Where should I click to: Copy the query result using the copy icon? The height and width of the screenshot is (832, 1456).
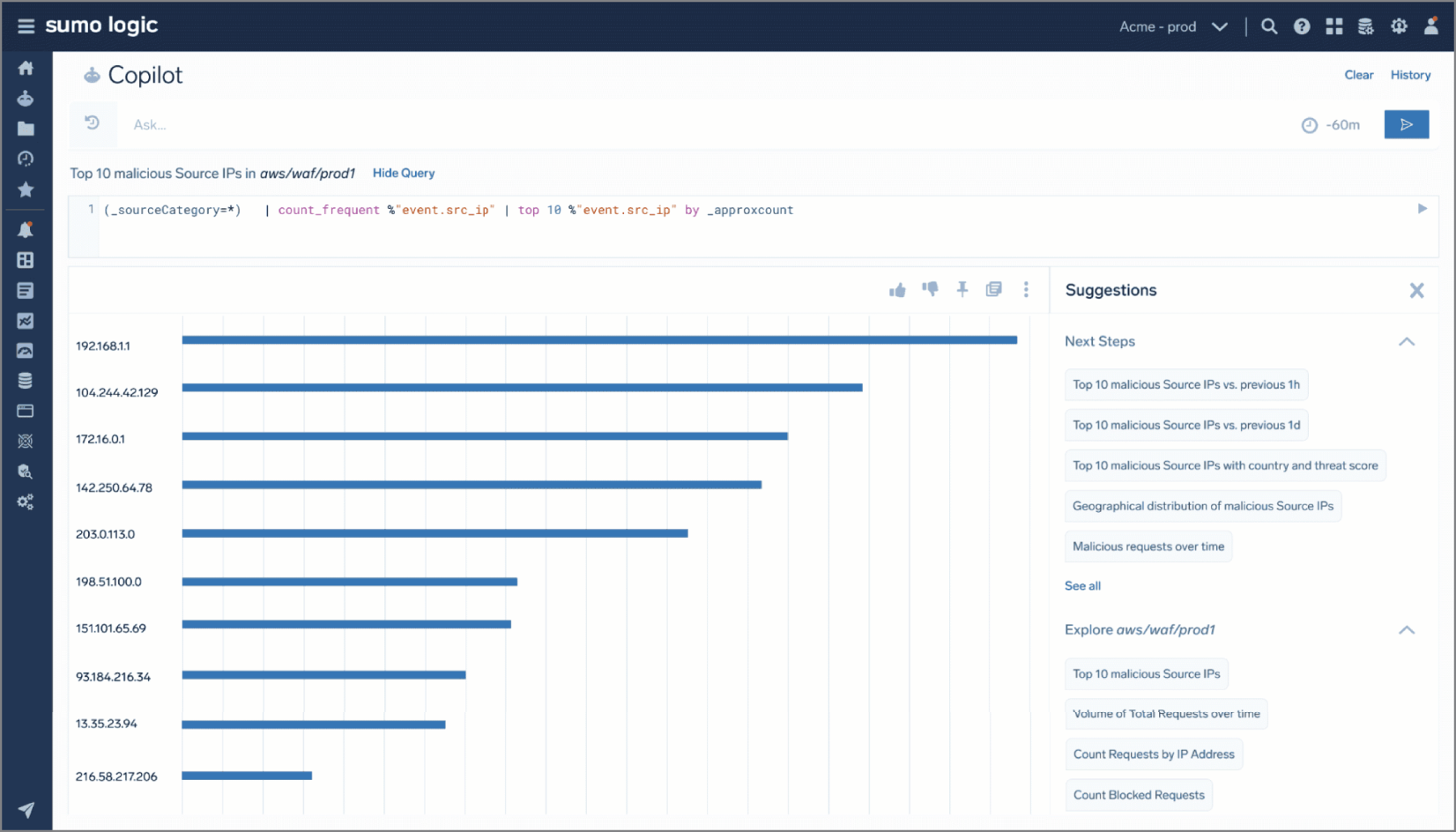pos(993,289)
